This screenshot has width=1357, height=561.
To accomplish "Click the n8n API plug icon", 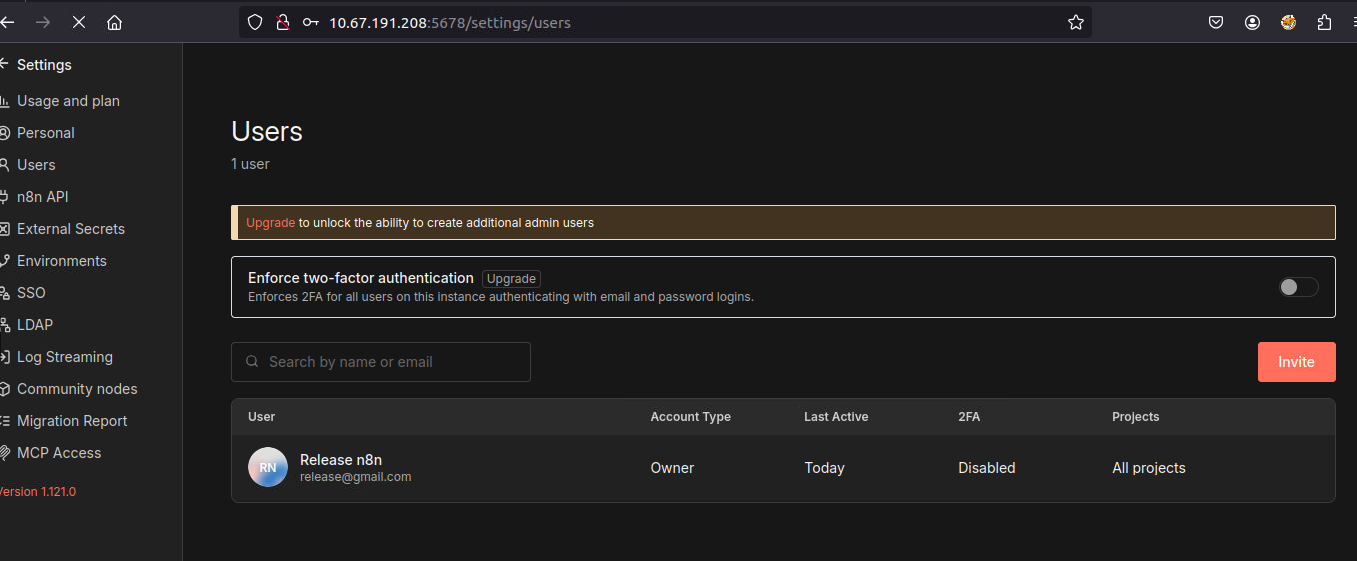I will click(x=4, y=197).
